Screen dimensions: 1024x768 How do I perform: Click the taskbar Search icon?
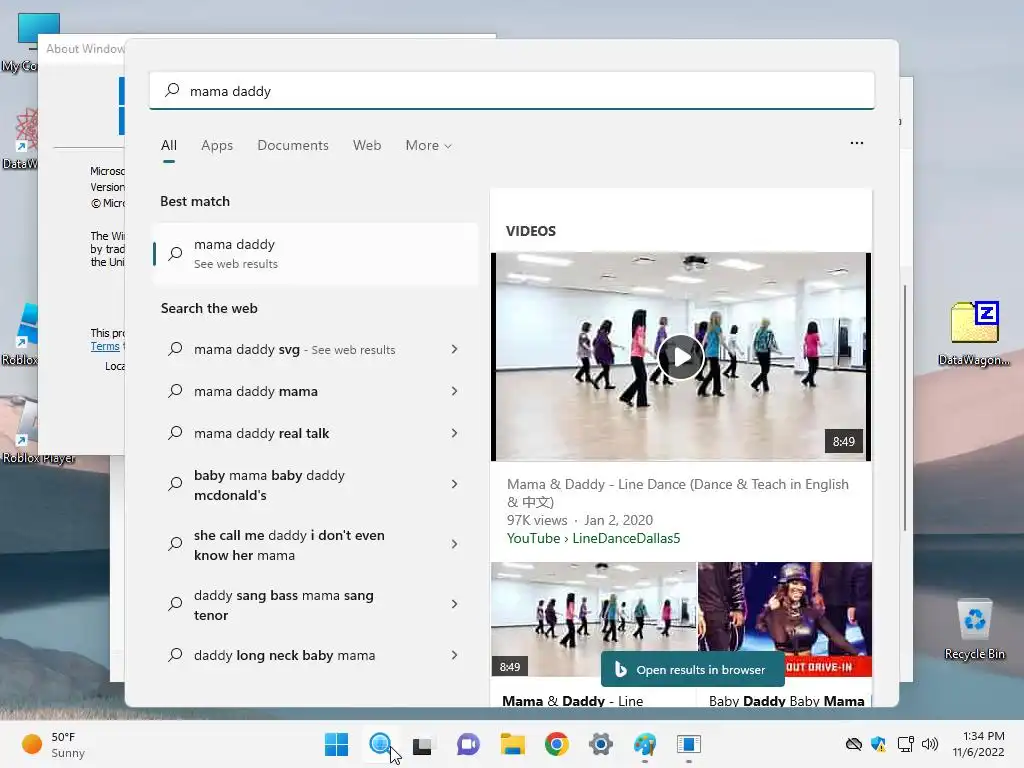(380, 744)
